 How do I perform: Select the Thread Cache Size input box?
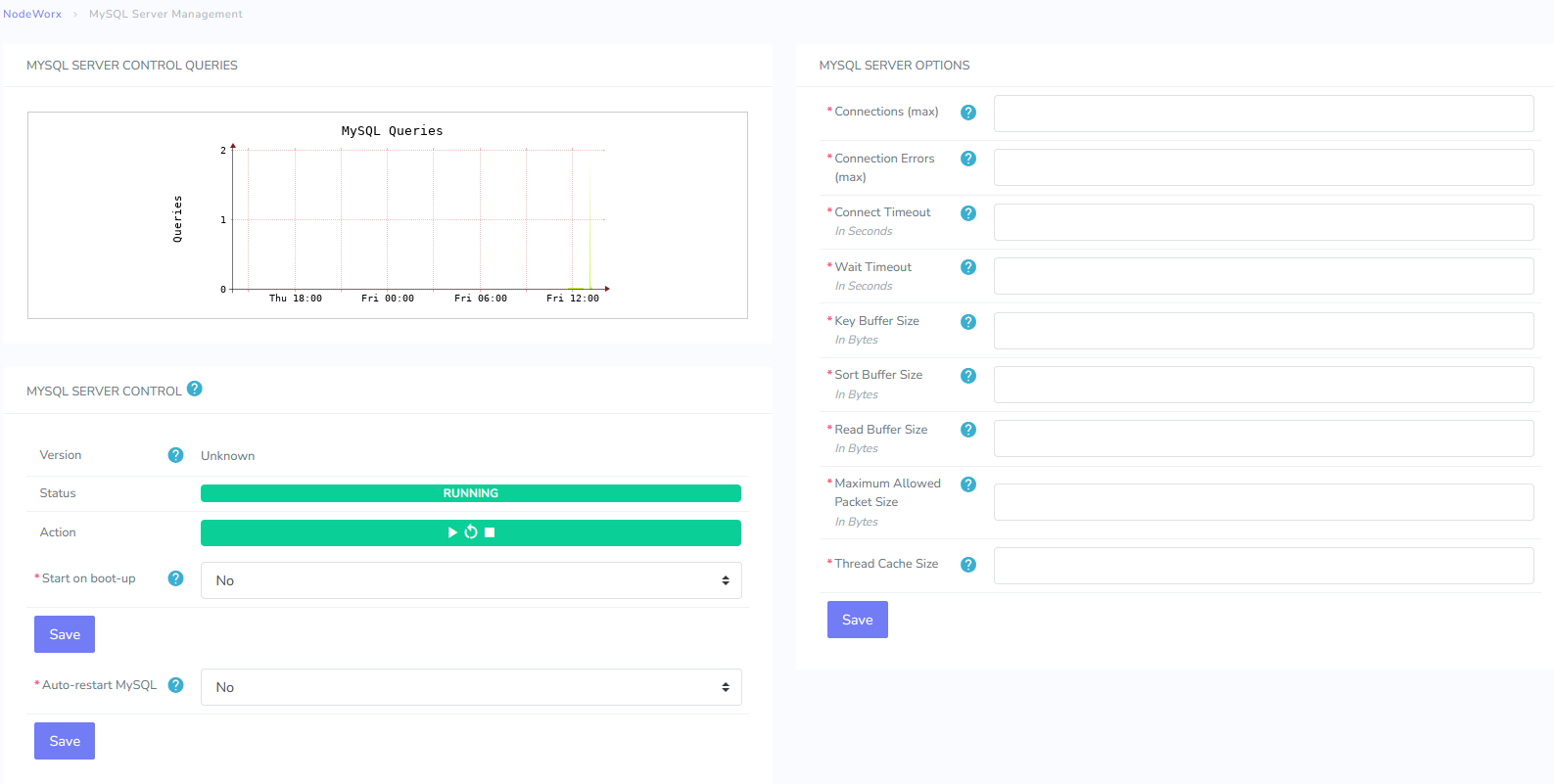(1264, 566)
